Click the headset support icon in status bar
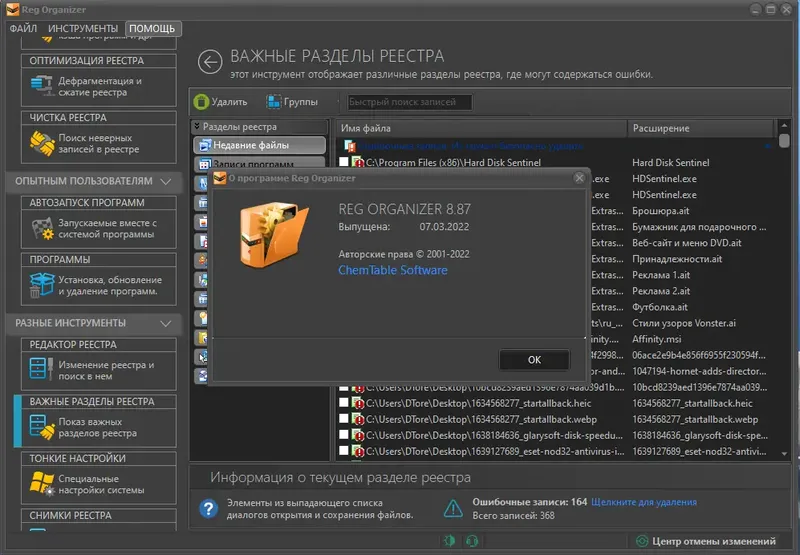 (x=472, y=541)
